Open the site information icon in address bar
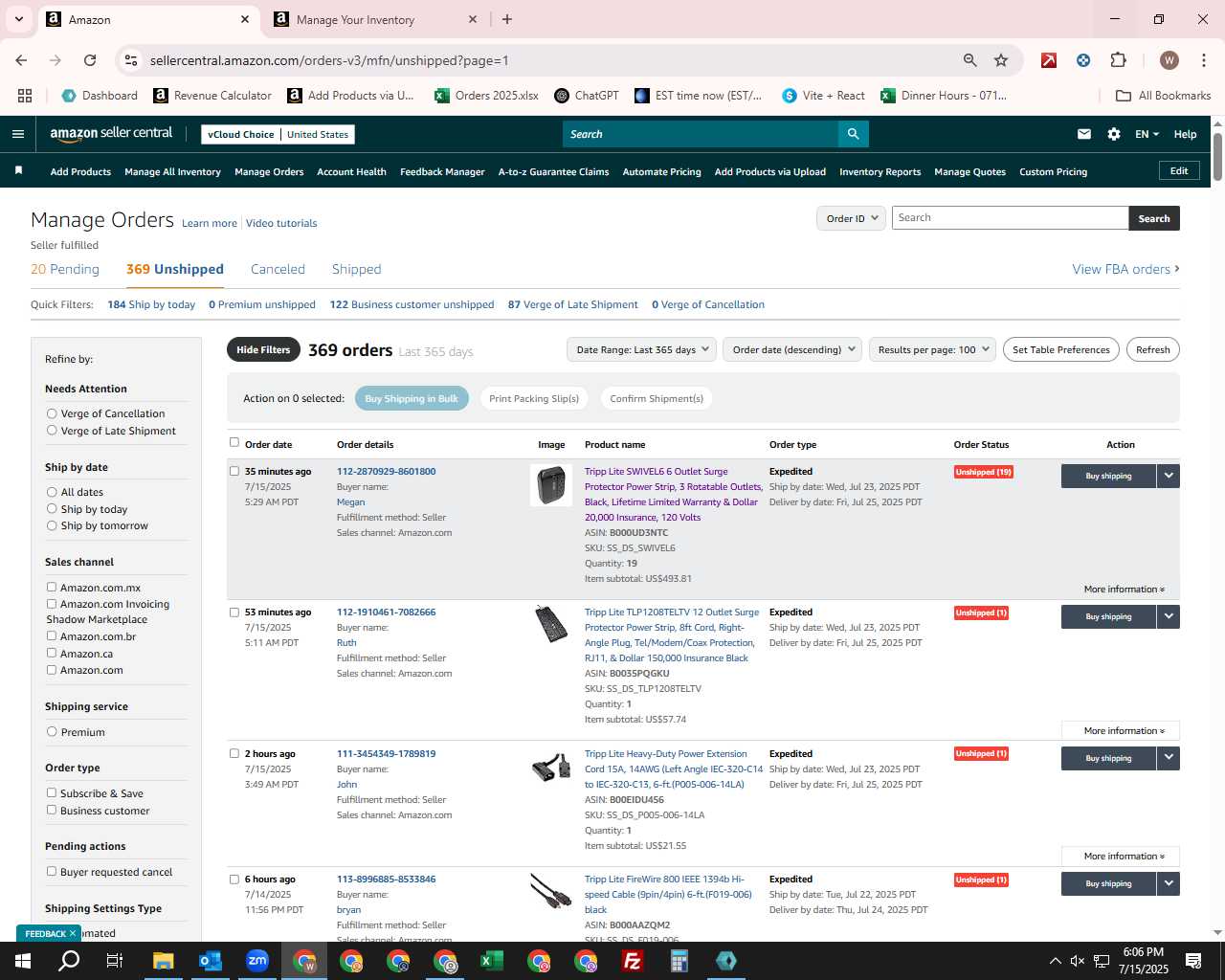The width and height of the screenshot is (1225, 980). (131, 60)
